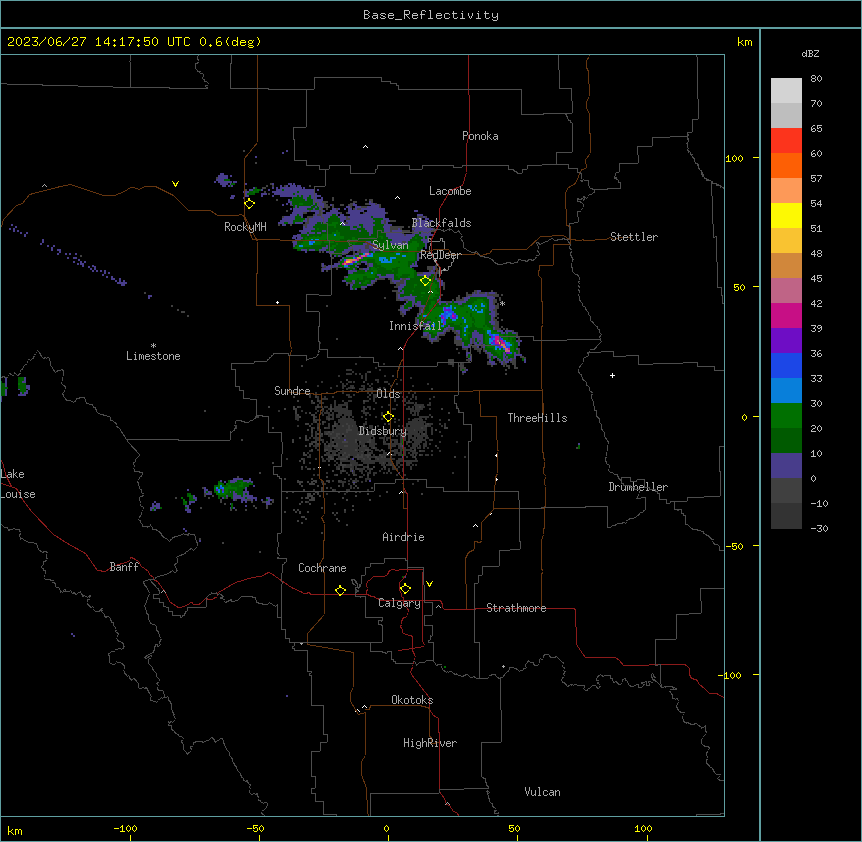Viewport: 862px width, 842px height.
Task: Click the Limestone label
Action: click(153, 356)
